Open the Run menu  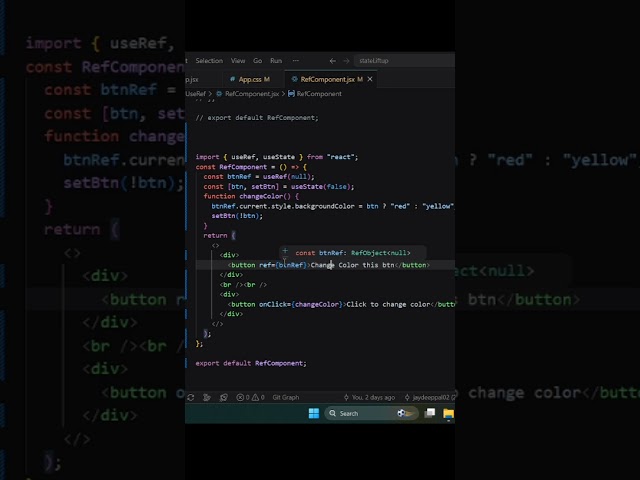(276, 61)
